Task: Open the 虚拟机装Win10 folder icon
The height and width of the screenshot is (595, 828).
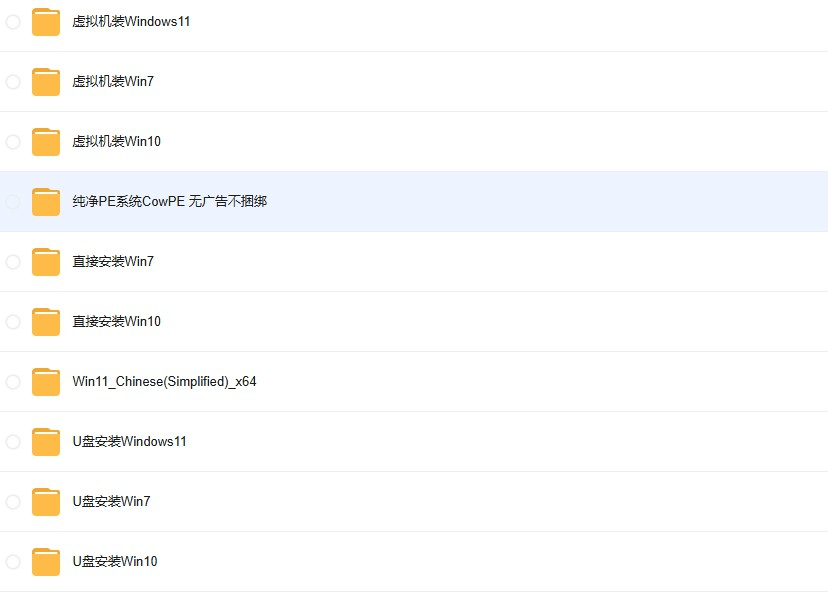Action: [46, 142]
